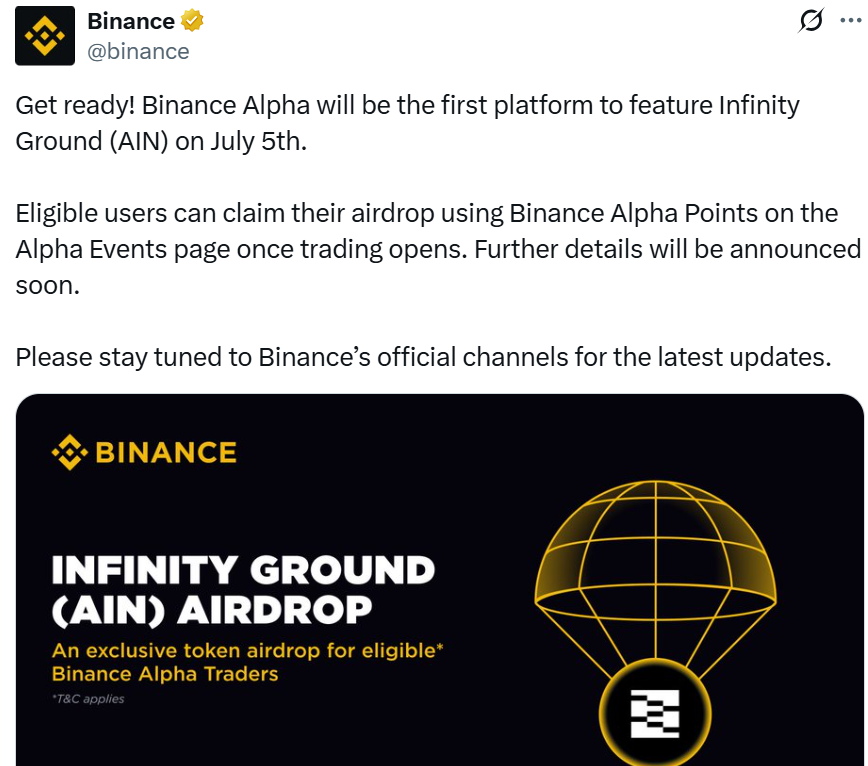Click the Alpha Events page mention
The width and height of the screenshot is (868, 766).
tap(122, 250)
